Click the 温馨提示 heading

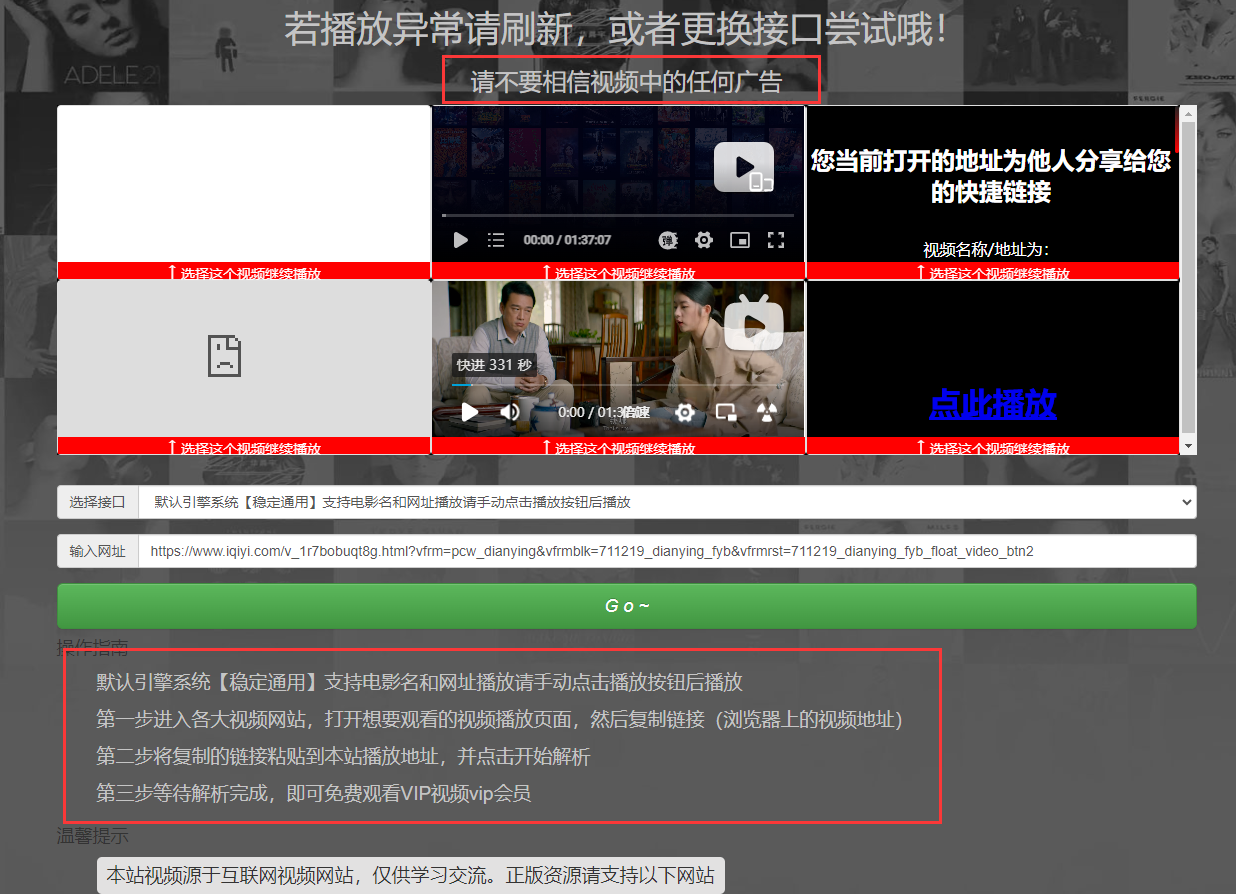(x=92, y=836)
